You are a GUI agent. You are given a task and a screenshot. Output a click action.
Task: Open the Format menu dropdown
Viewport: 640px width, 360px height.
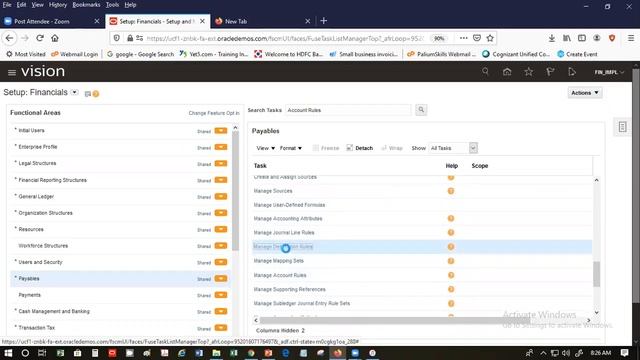click(291, 148)
